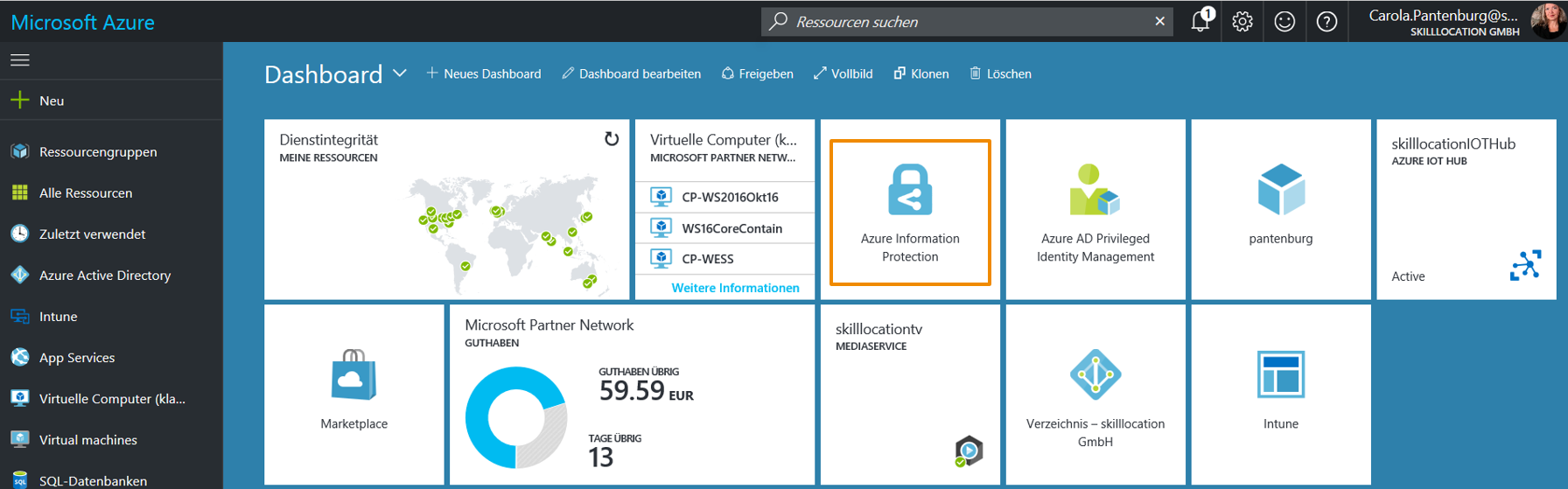Open the notifications bell icon
The width and height of the screenshot is (1568, 489).
tap(1200, 21)
